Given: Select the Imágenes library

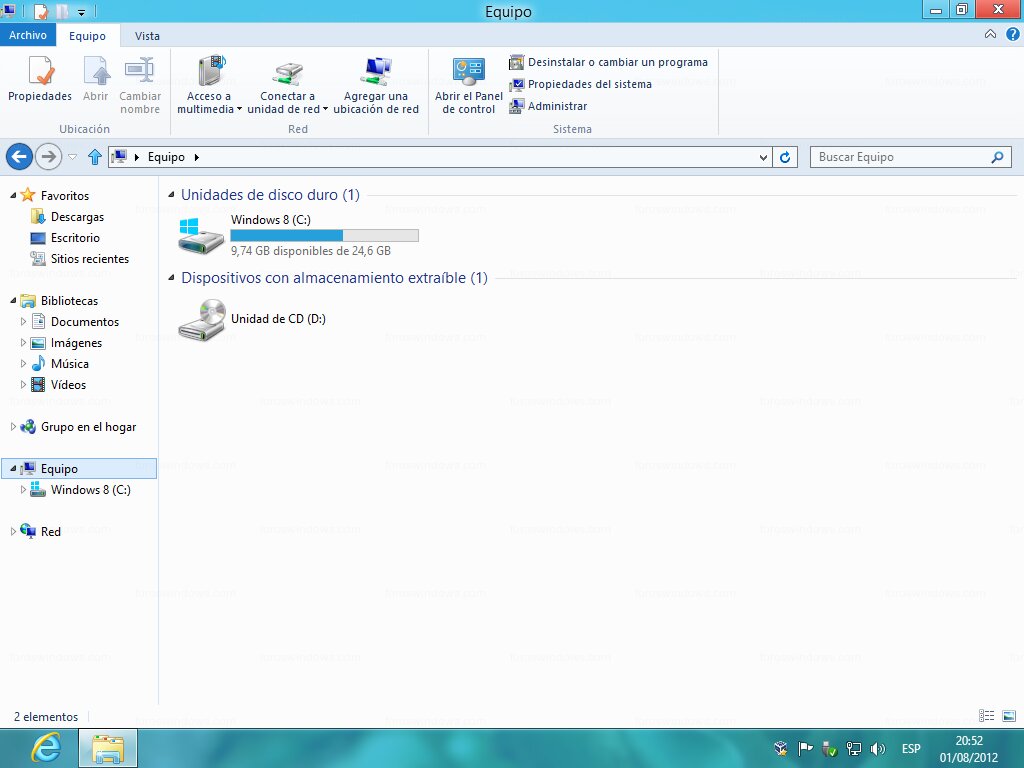Looking at the screenshot, I should (67, 343).
